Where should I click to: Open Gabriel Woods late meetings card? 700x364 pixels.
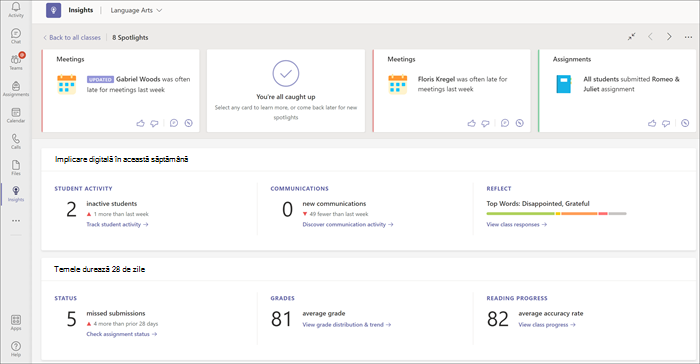click(x=121, y=91)
